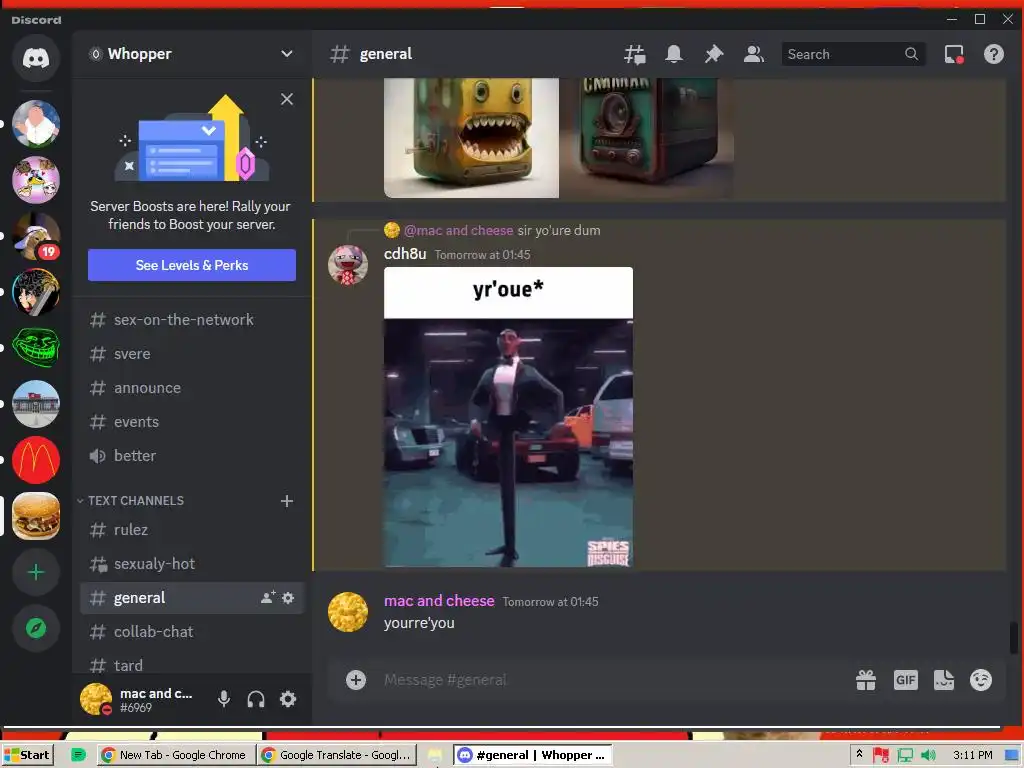Create invite for general channel
Image resolution: width=1024 pixels, height=768 pixels.
pos(268,598)
